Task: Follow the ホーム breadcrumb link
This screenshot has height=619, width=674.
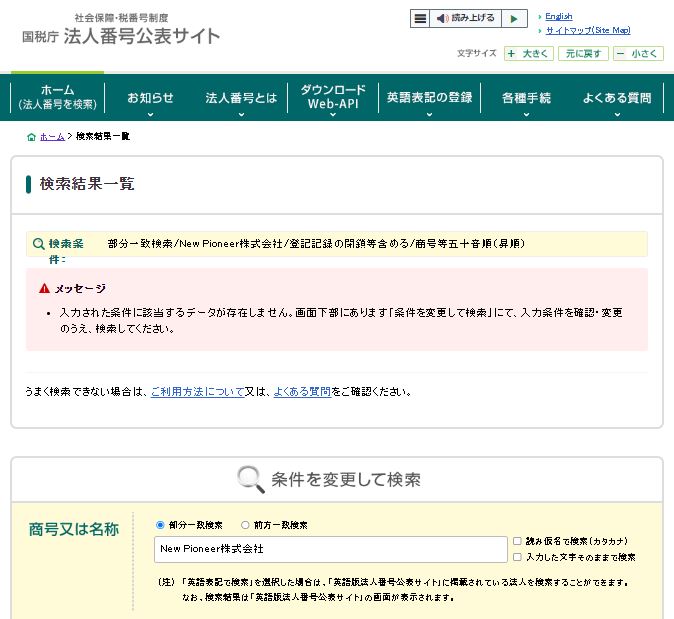Action: click(x=52, y=137)
